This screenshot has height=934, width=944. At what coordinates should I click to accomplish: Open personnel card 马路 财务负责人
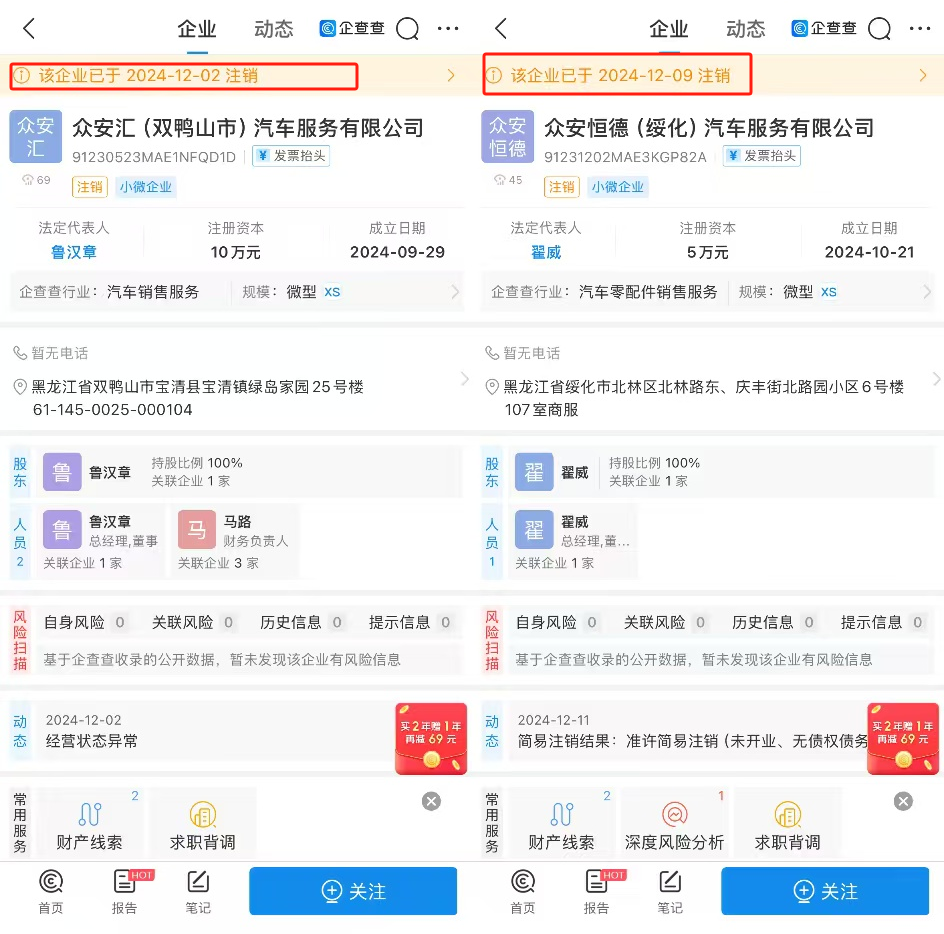pyautogui.click(x=235, y=541)
